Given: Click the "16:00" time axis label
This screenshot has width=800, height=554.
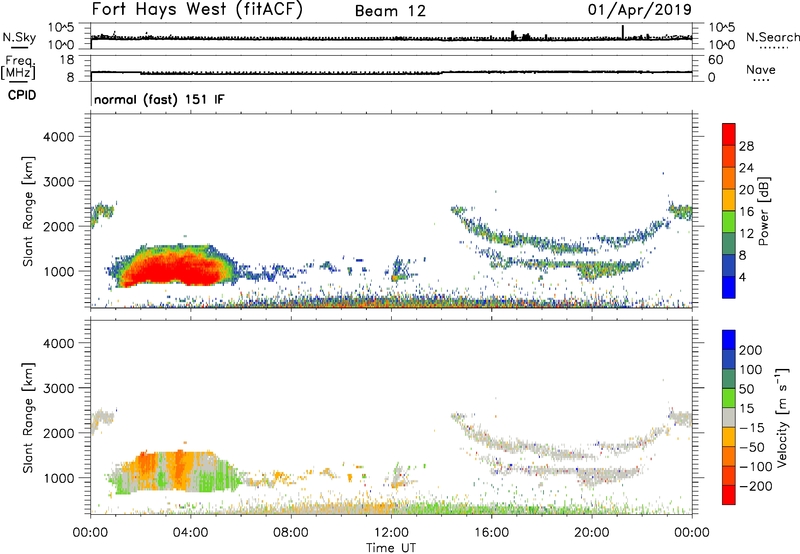Looking at the screenshot, I should [x=491, y=533].
